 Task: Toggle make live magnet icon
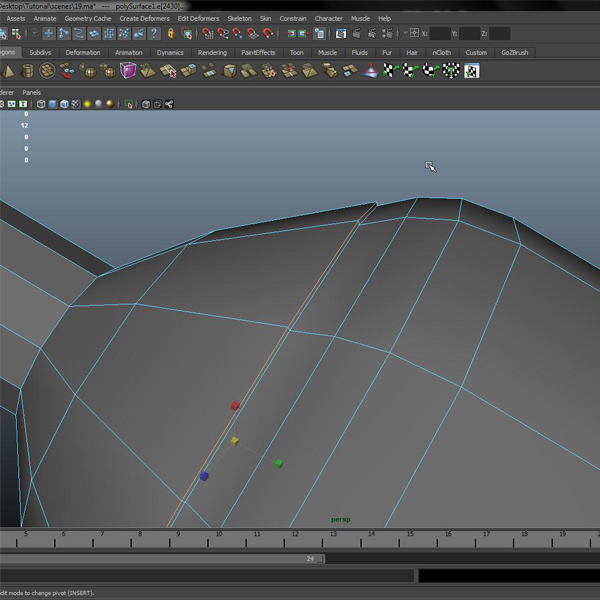pyautogui.click(x=268, y=34)
